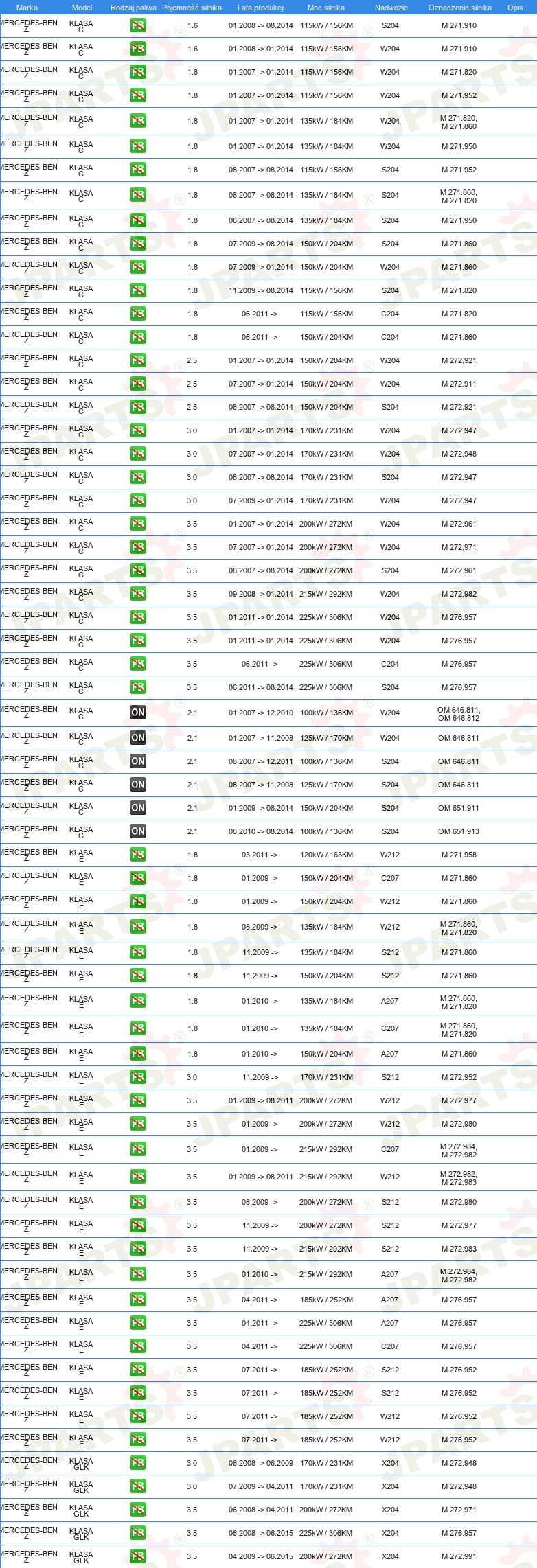The image size is (537, 1568).
Task: Click the Rodzaj paliwa column header
Action: tap(133, 8)
